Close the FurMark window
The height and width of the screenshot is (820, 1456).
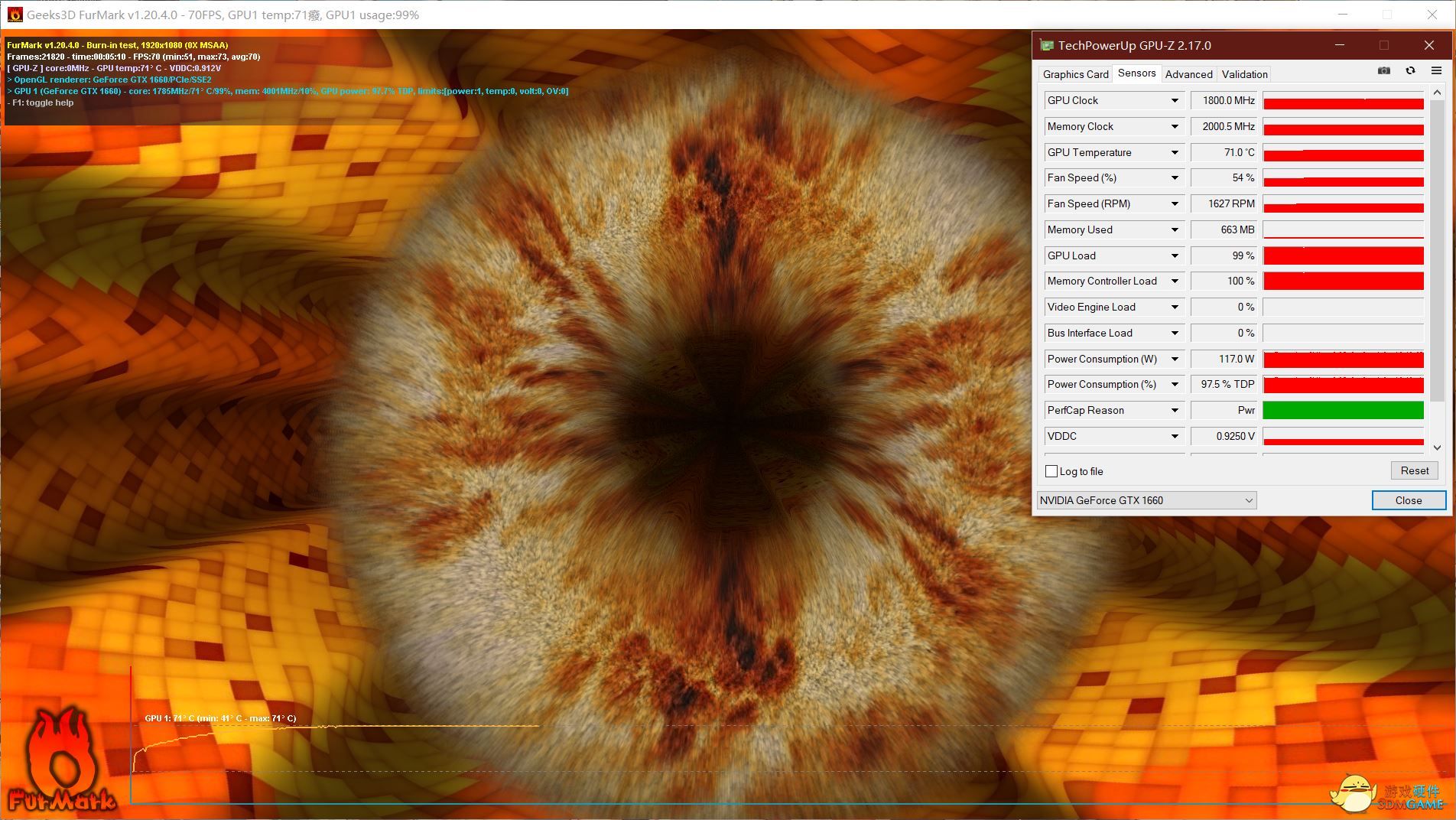point(1432,15)
